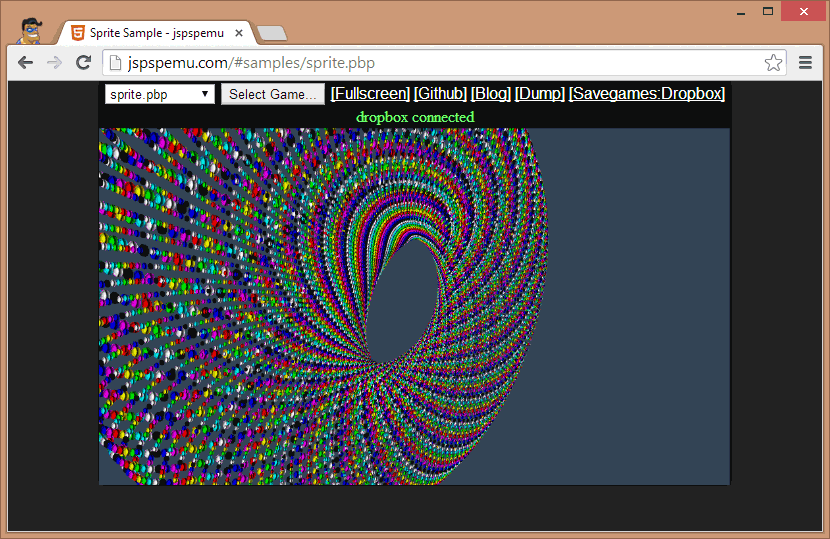
Task: Bookmark this page with the star icon
Action: coord(773,63)
